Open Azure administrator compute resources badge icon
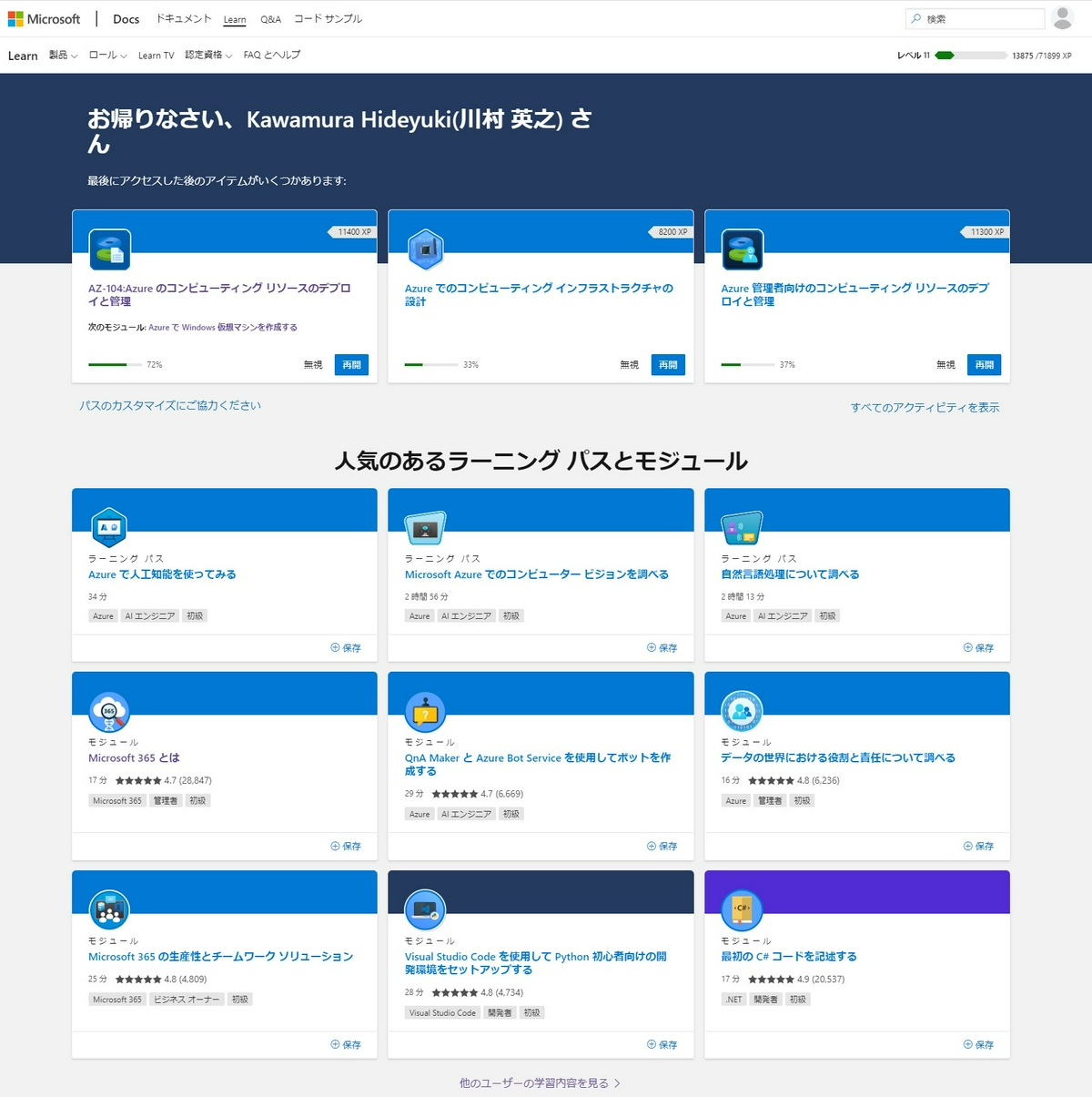This screenshot has height=1097, width=1092. (x=743, y=250)
